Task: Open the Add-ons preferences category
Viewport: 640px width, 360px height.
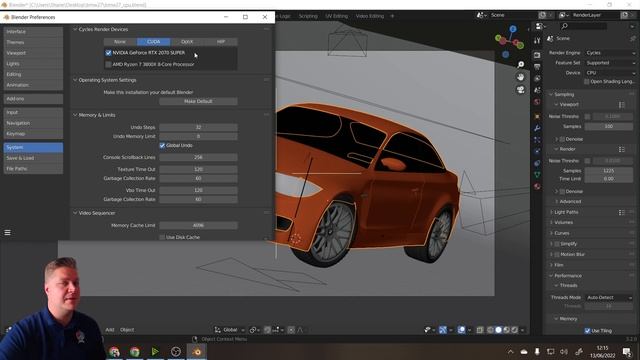Action: click(x=33, y=99)
